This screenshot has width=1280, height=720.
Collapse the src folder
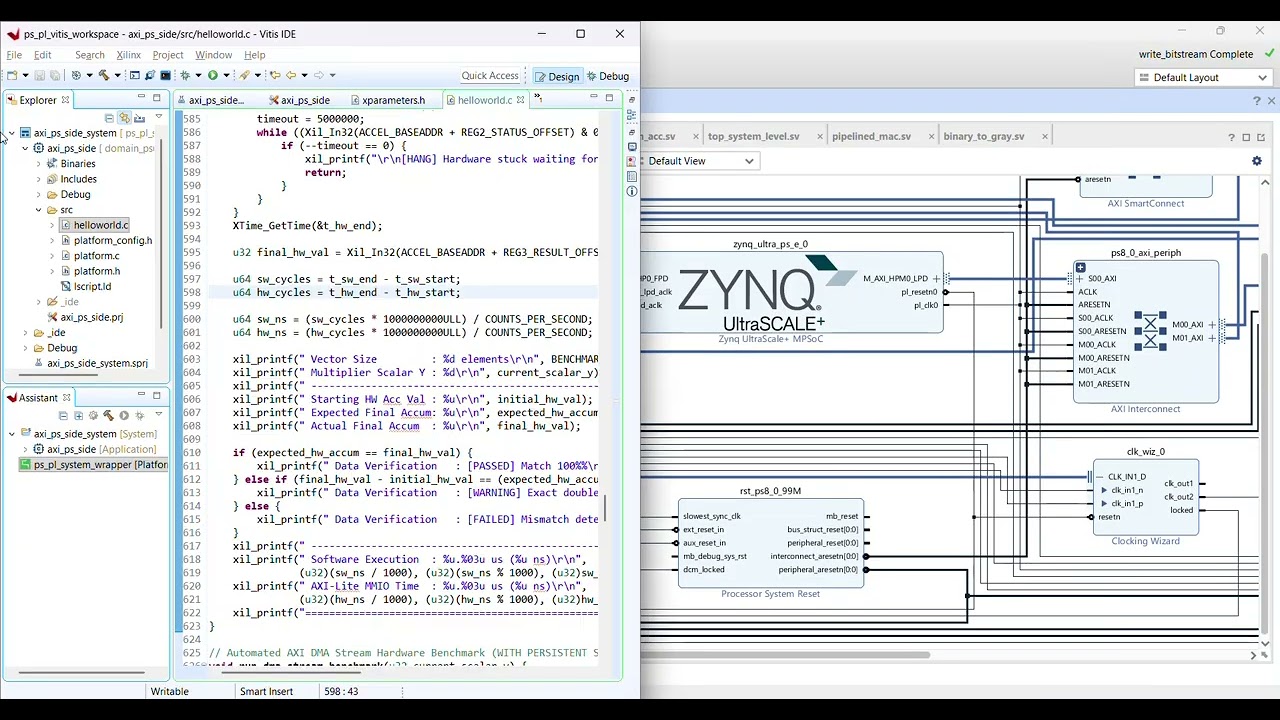[x=38, y=210]
